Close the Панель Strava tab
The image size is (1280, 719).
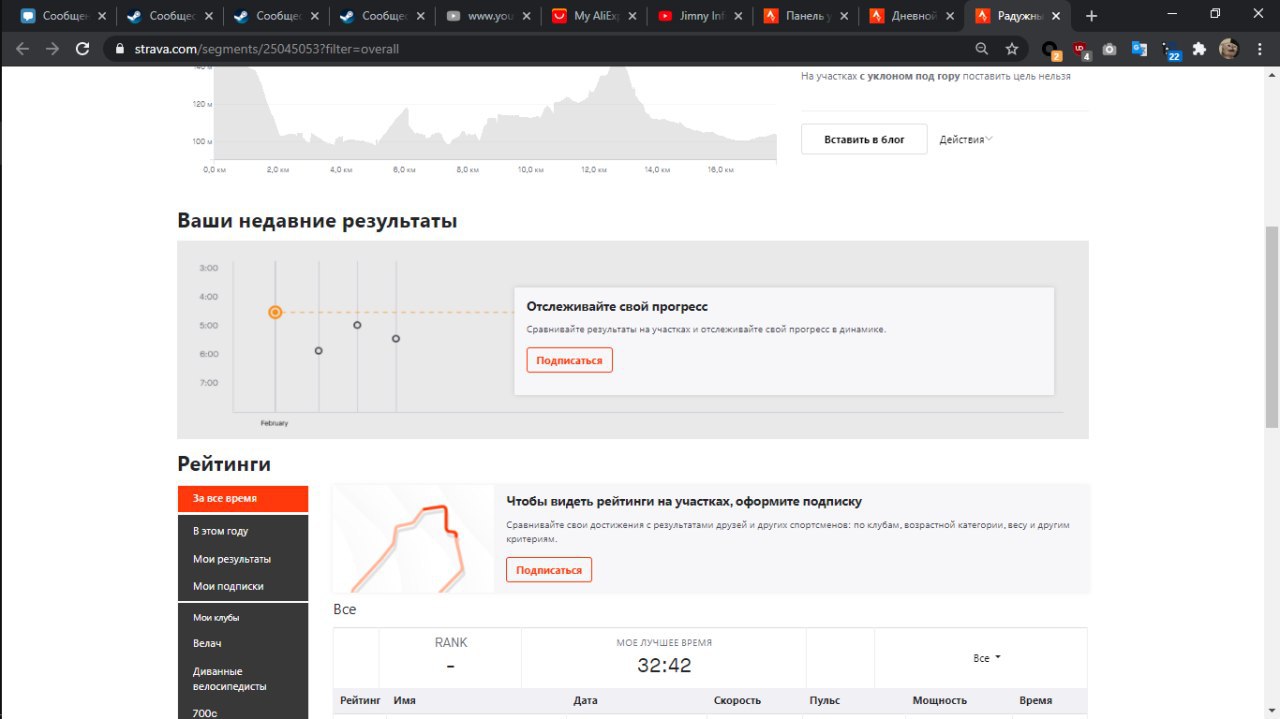[x=844, y=16]
